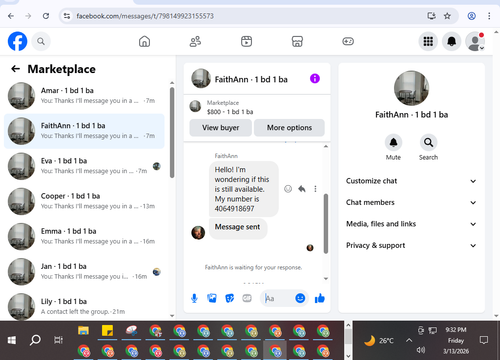Expand the Customize chat section
The height and width of the screenshot is (360, 500).
click(x=411, y=181)
